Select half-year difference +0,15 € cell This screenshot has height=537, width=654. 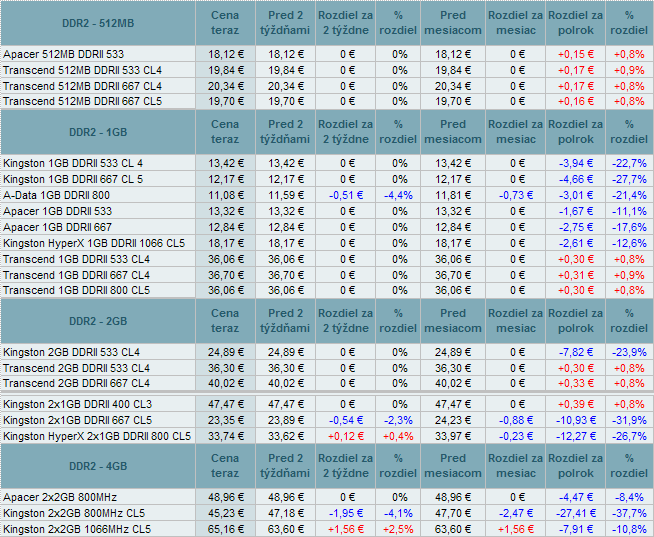576,54
